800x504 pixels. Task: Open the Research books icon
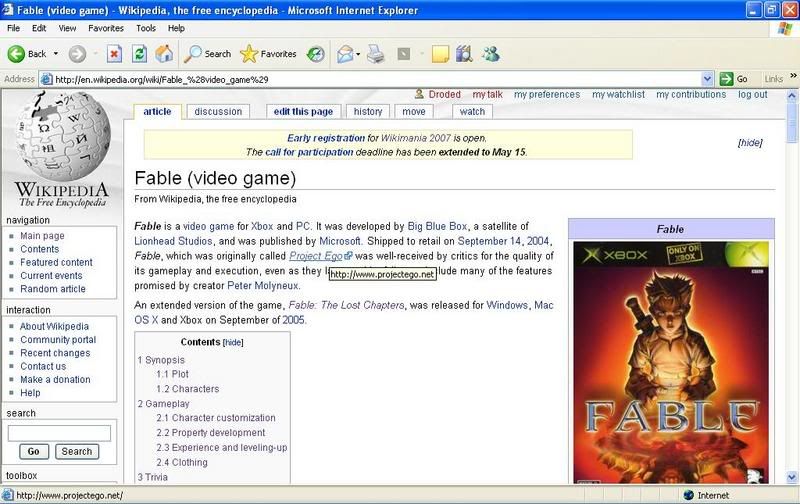pos(464,54)
